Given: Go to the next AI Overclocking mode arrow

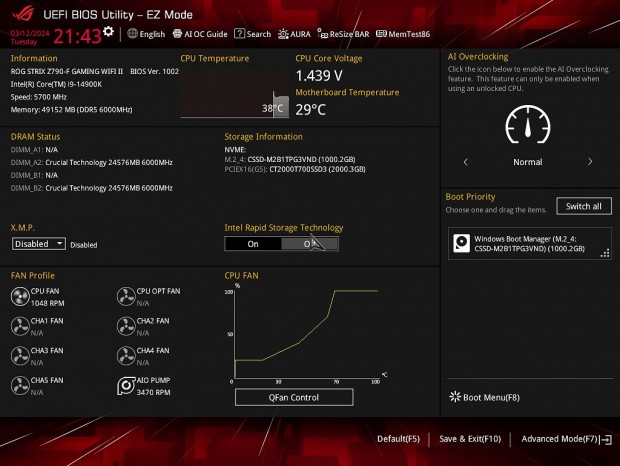Looking at the screenshot, I should coord(590,161).
